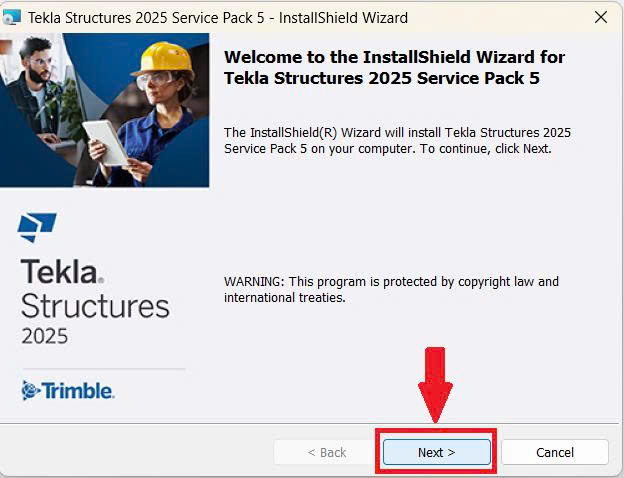The height and width of the screenshot is (478, 624).
Task: Click the Trimble wordmark text
Action: 77,390
